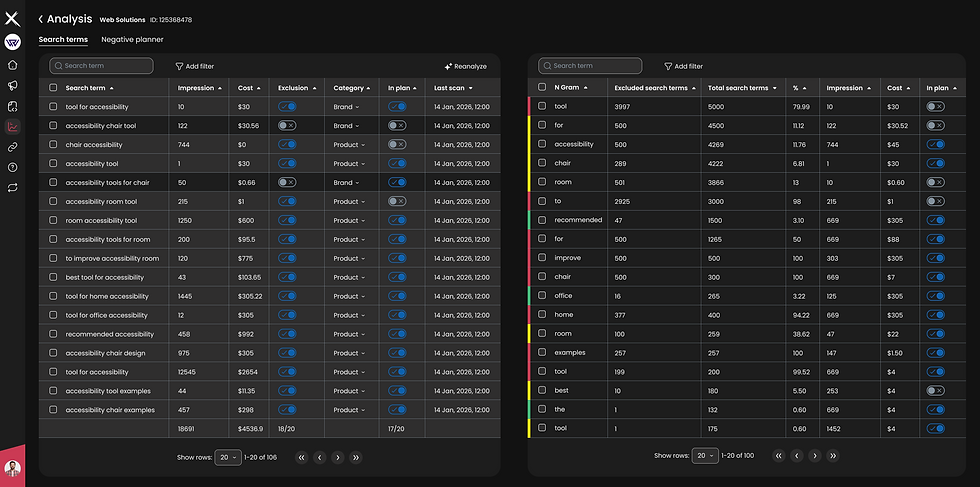Click the X logo in the sidebar
The height and width of the screenshot is (487, 980).
pyautogui.click(x=12, y=19)
